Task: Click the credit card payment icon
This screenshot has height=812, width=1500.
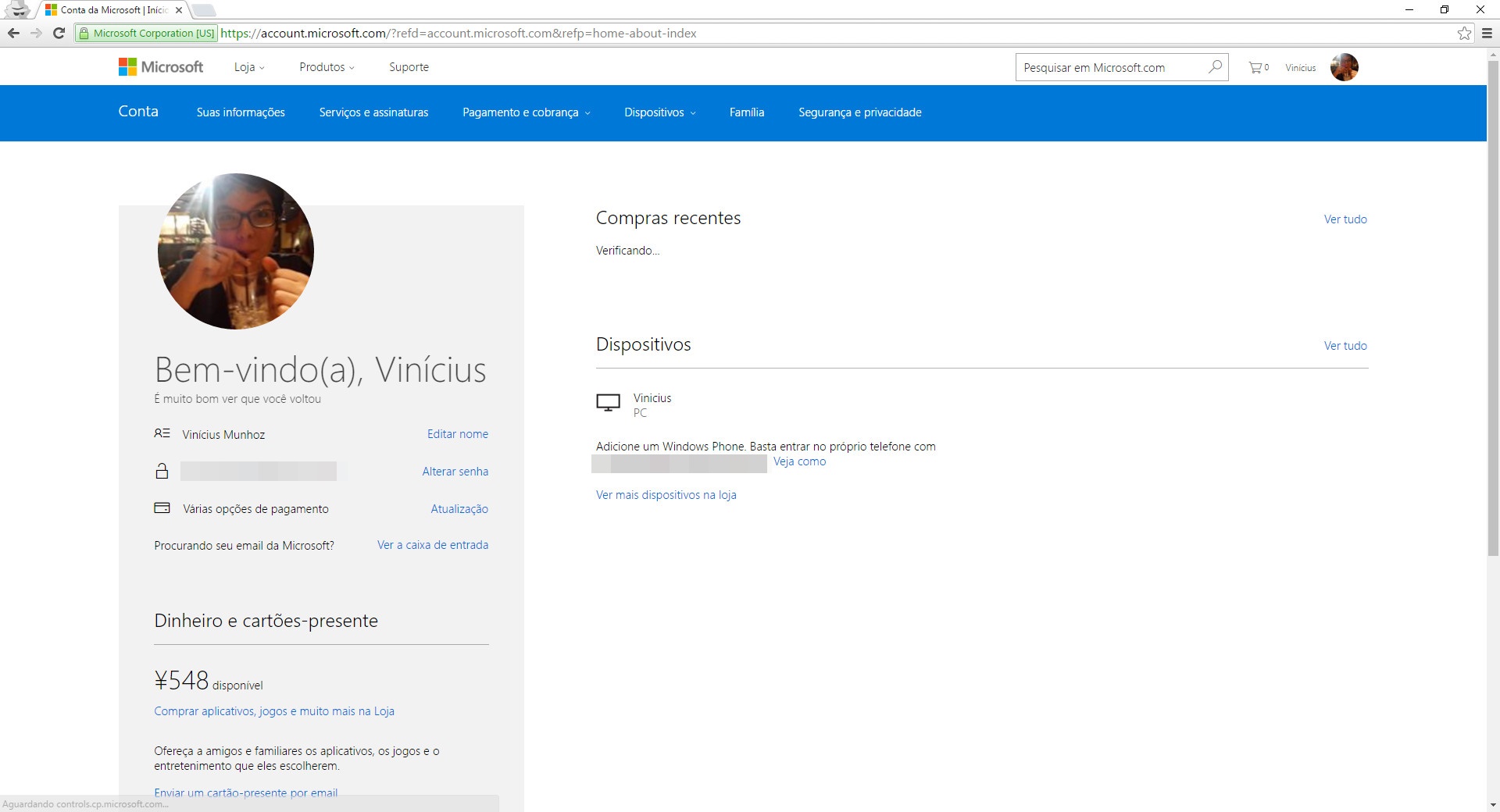Action: [x=162, y=508]
